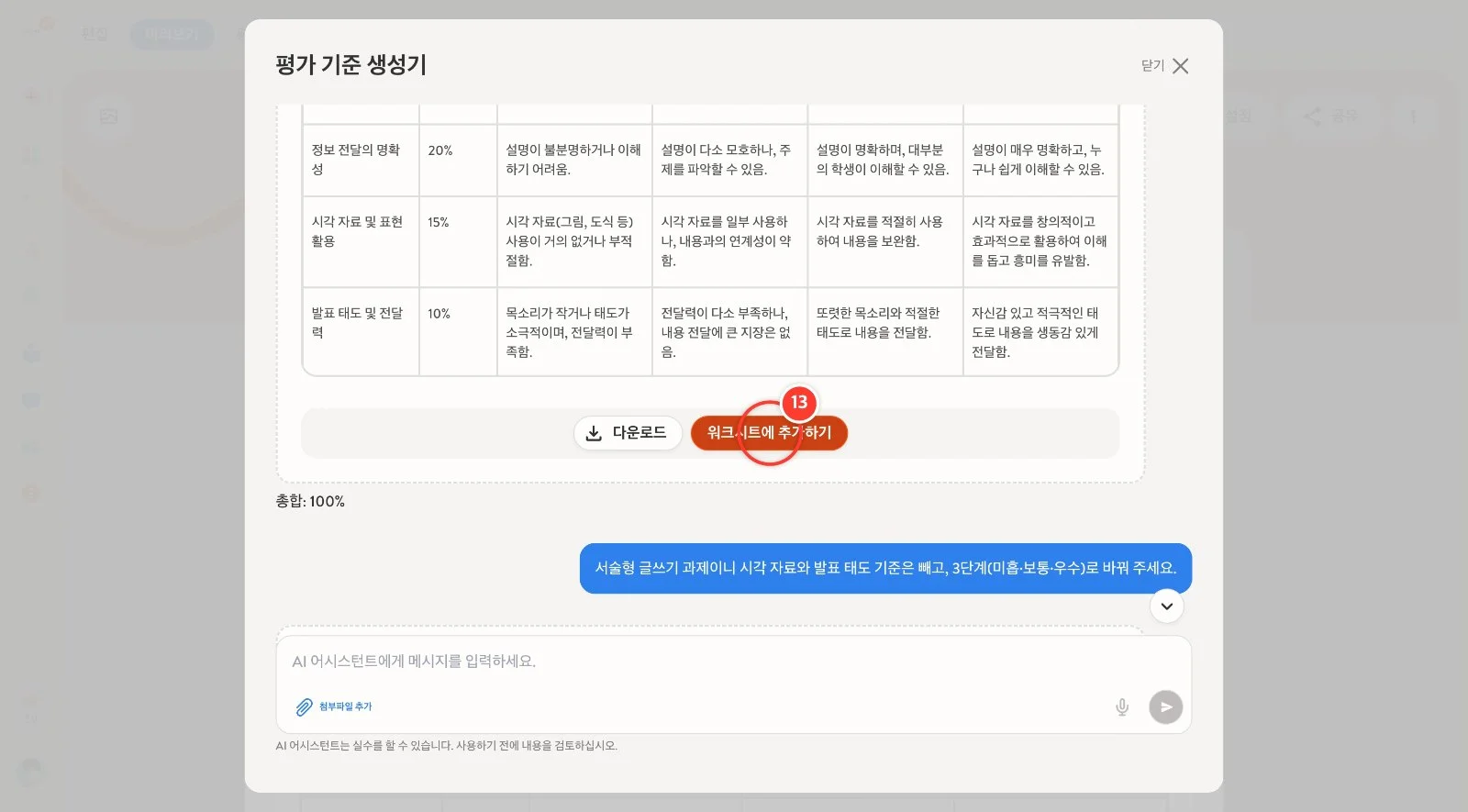Click the cell starting "설명이 다소 모호하나"
1468x812 pixels.
[x=729, y=161]
